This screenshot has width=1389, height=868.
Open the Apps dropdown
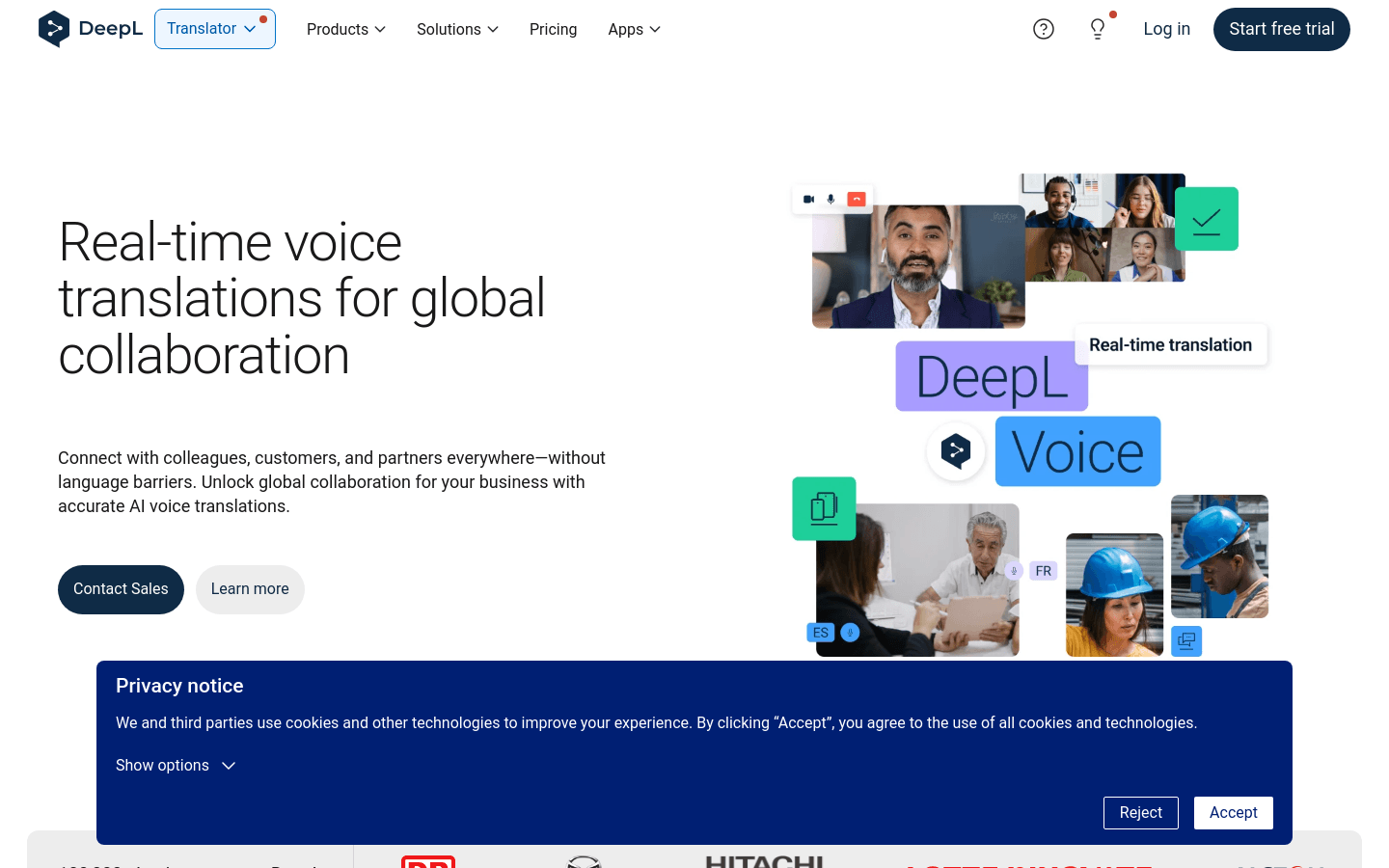point(633,29)
